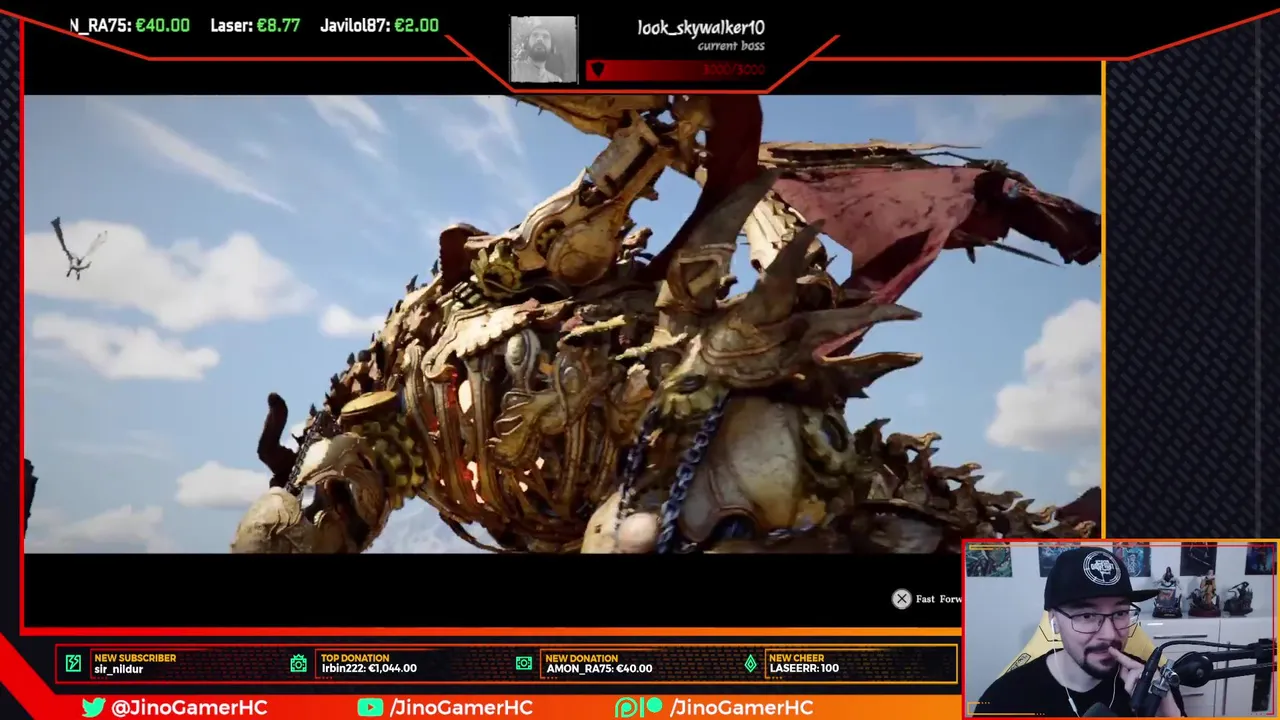Click the YouTube logo icon

pos(370,707)
